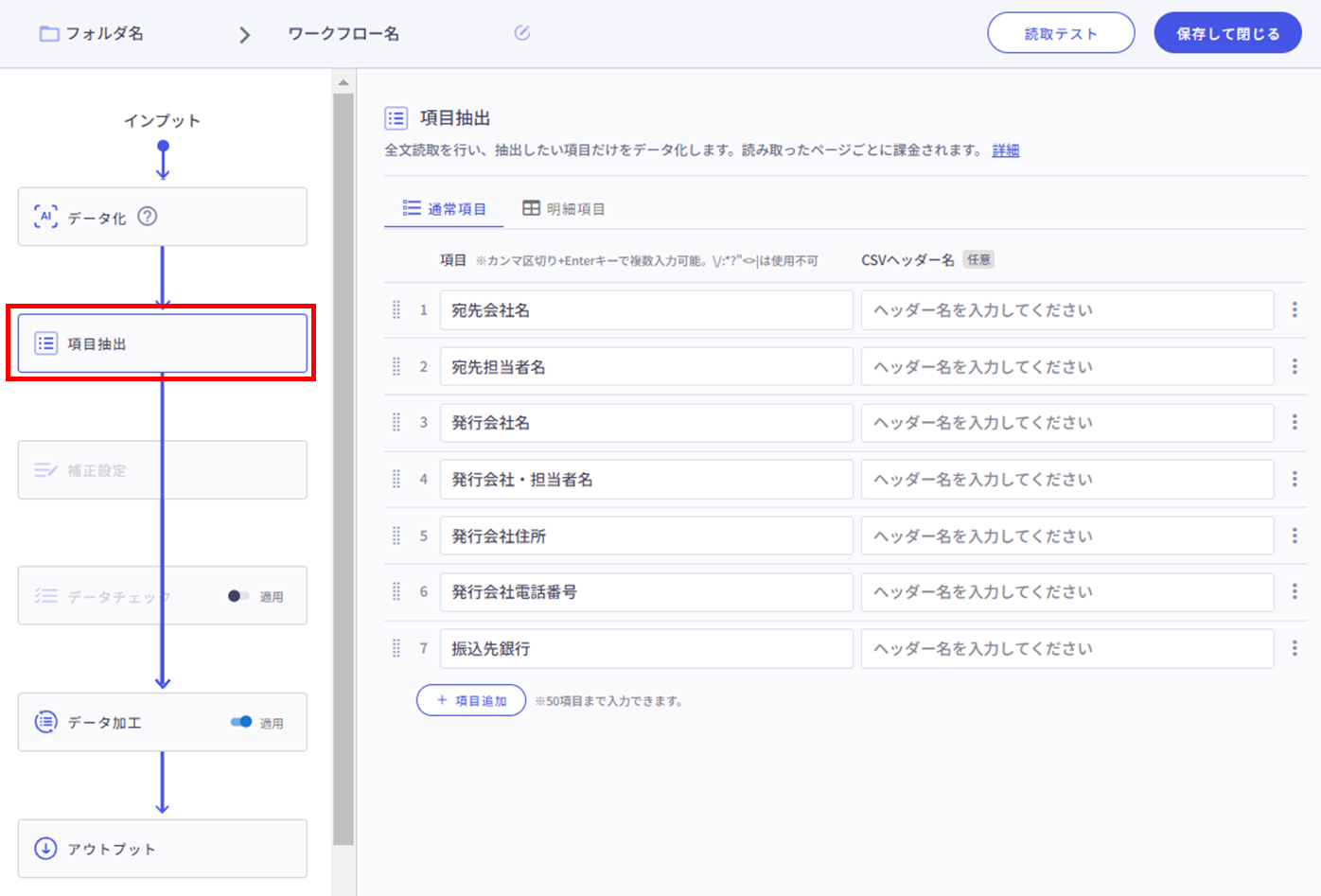Click the 発行会社住所 item field
The height and width of the screenshot is (896, 1321).
tap(646, 536)
